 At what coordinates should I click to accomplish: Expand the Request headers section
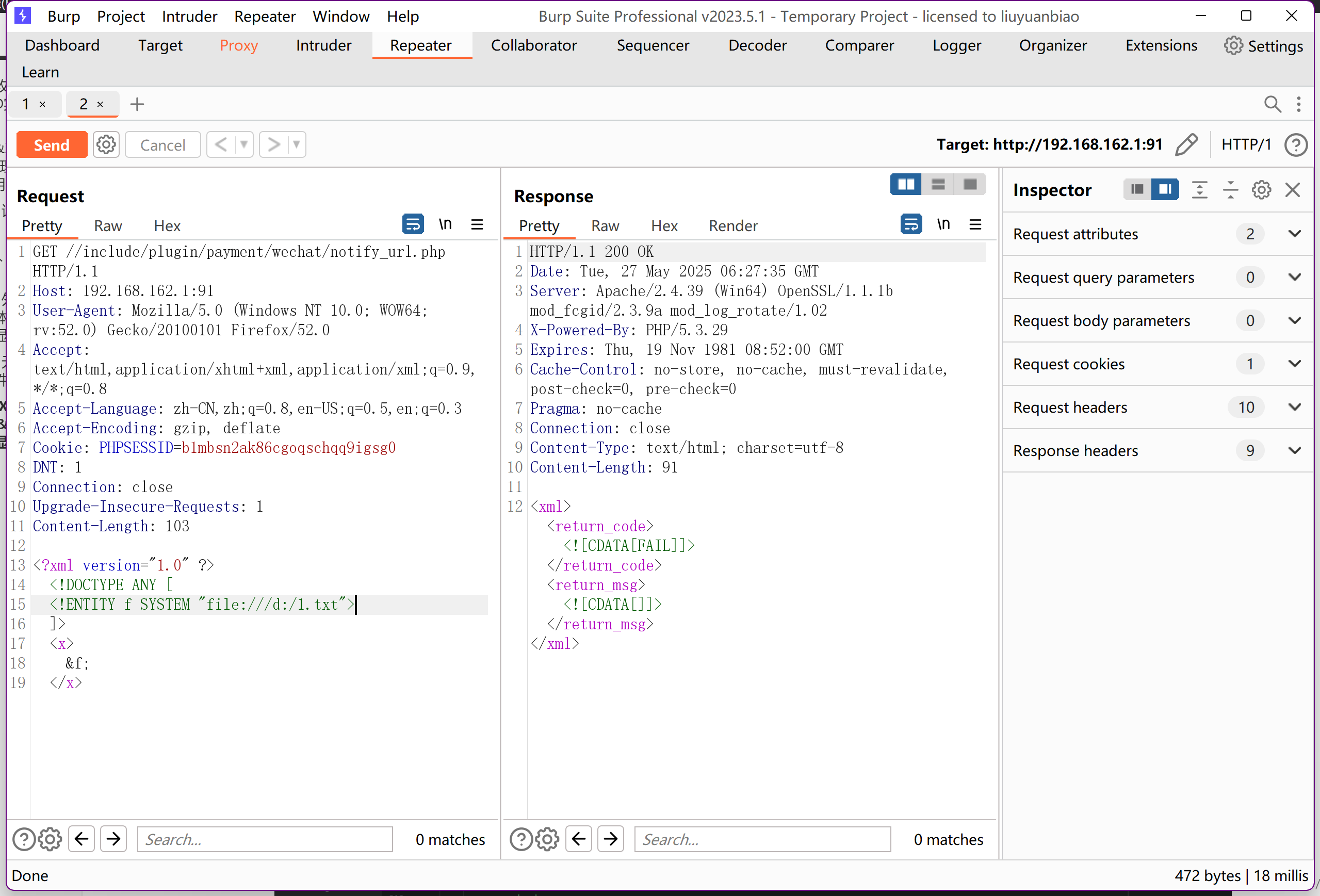pyautogui.click(x=1294, y=407)
